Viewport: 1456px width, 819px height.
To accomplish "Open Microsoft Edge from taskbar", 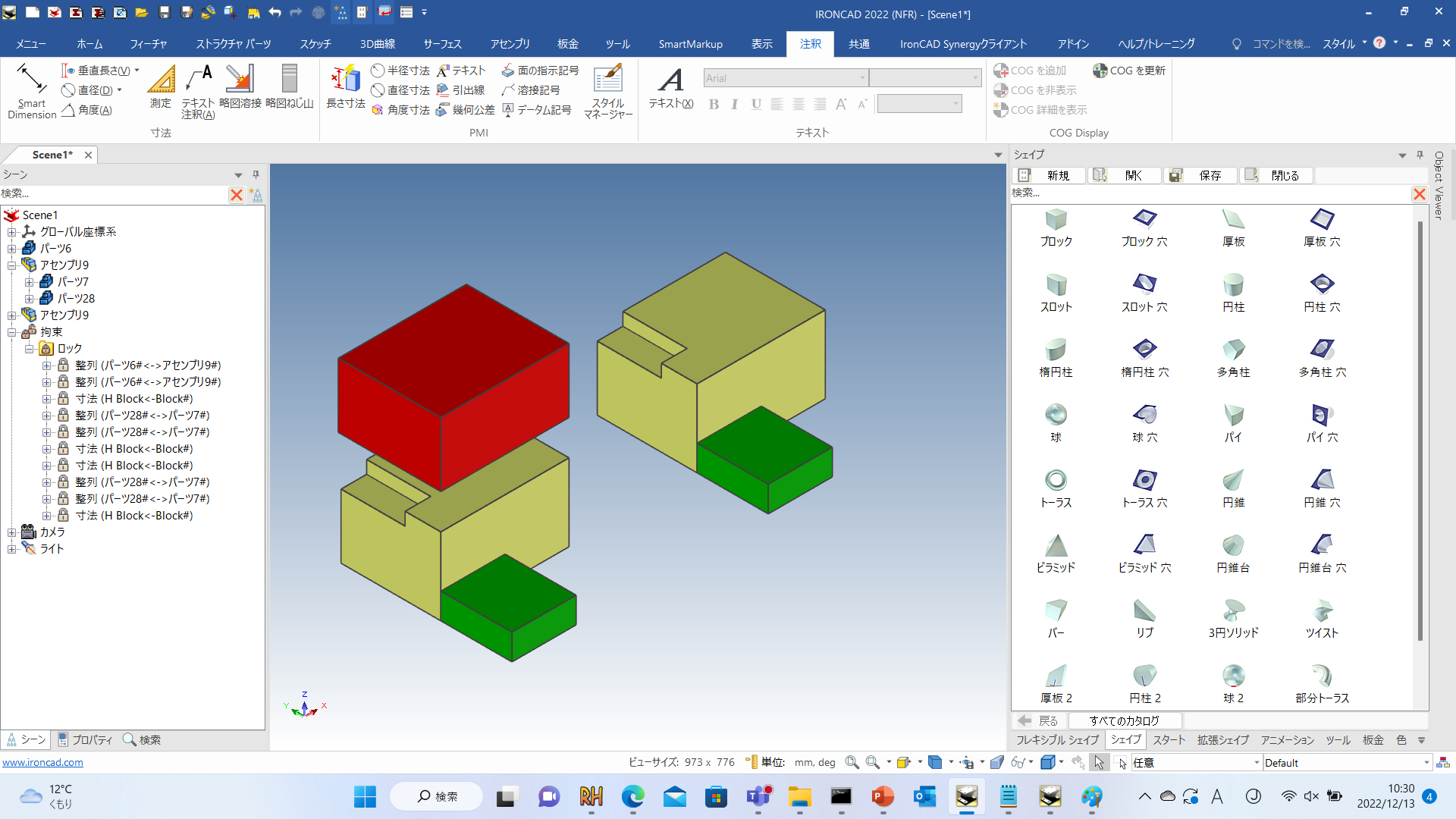I will pos(632,796).
